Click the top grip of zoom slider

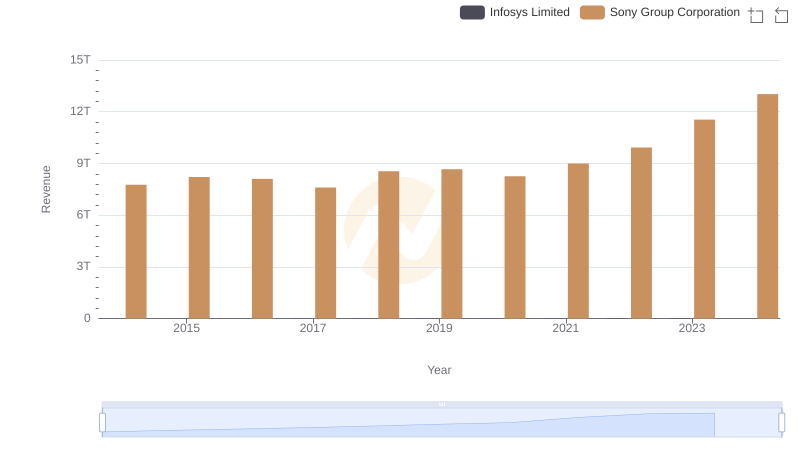pos(442,404)
